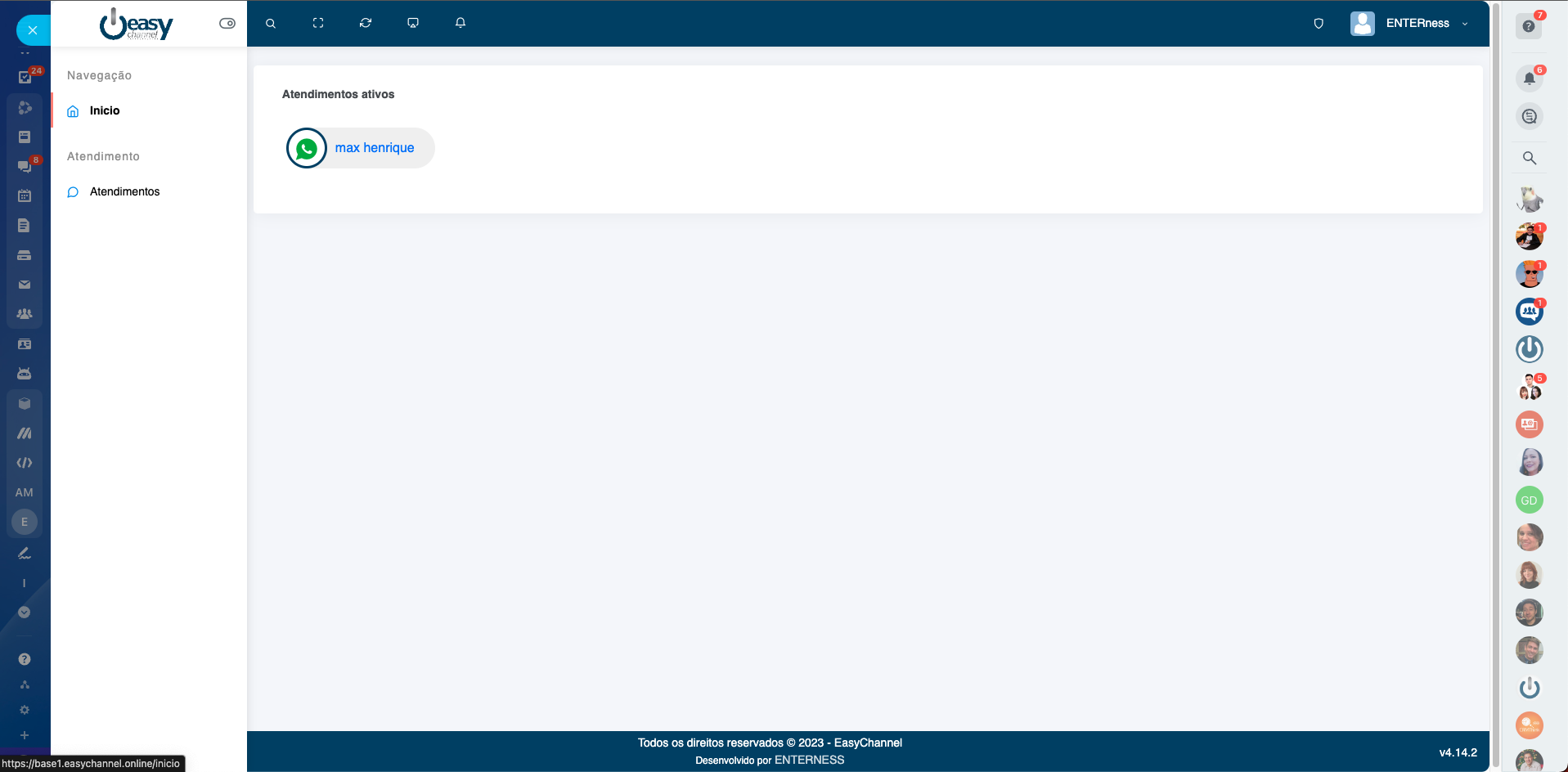Click the easy channel logo

(x=137, y=25)
